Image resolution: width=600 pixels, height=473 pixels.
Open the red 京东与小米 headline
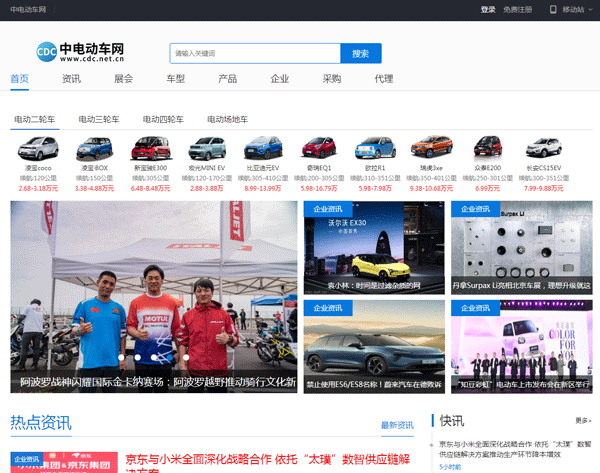click(267, 464)
